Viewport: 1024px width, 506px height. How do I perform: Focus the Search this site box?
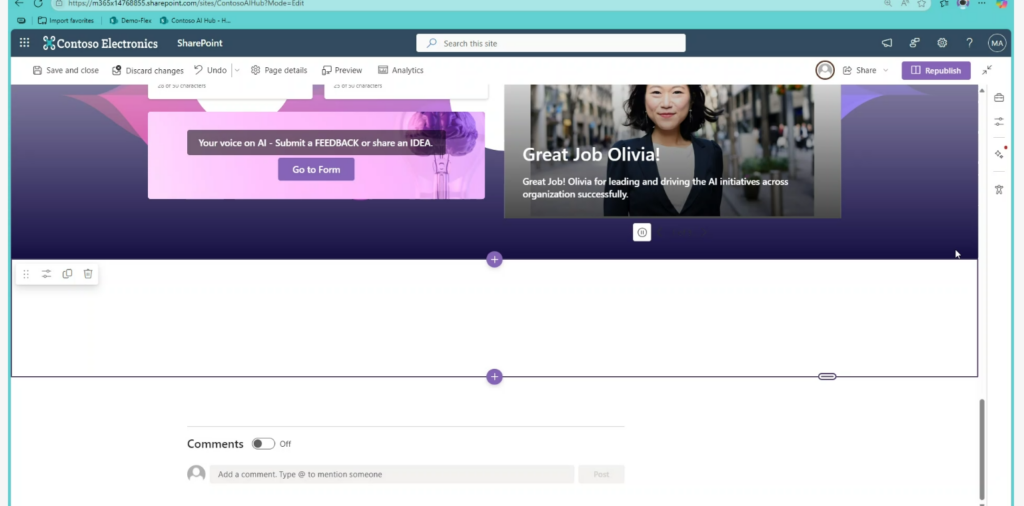pyautogui.click(x=551, y=43)
